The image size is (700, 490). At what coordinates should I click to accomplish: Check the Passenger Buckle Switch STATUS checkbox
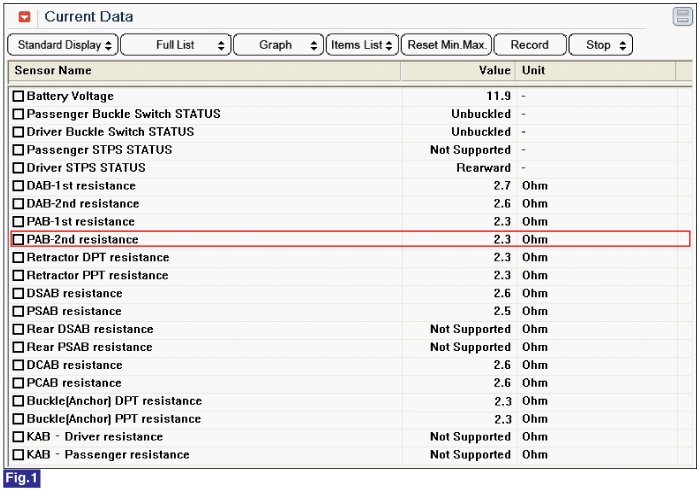(18, 114)
